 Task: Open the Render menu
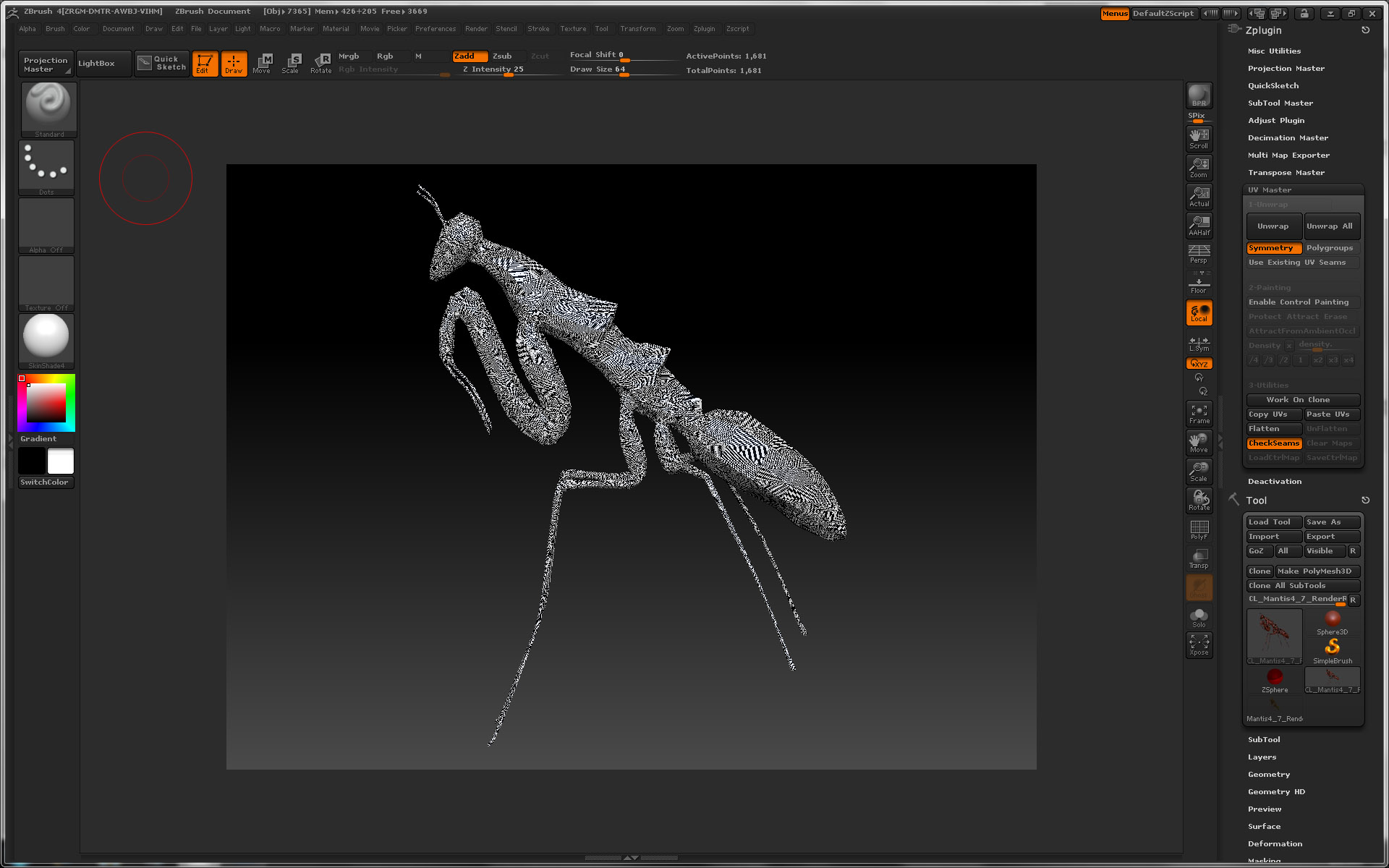[x=476, y=29]
